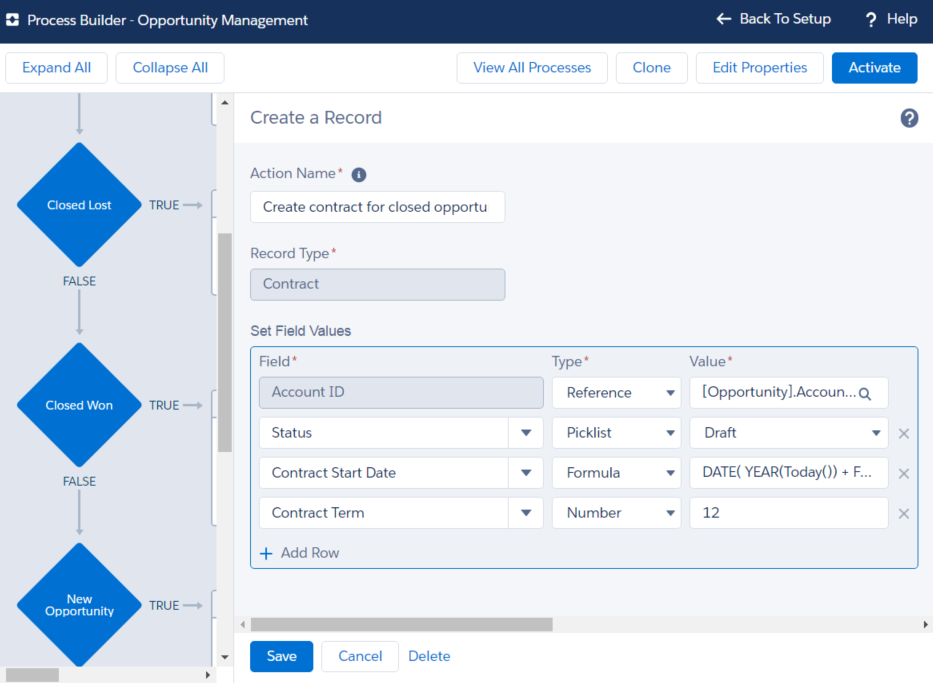Remove the Status field row

coord(903,434)
